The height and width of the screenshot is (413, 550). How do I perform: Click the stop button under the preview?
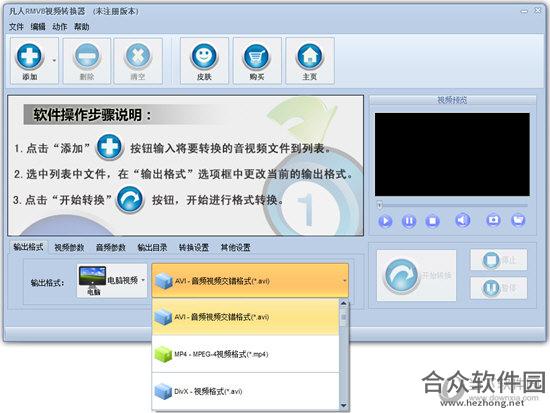[432, 221]
